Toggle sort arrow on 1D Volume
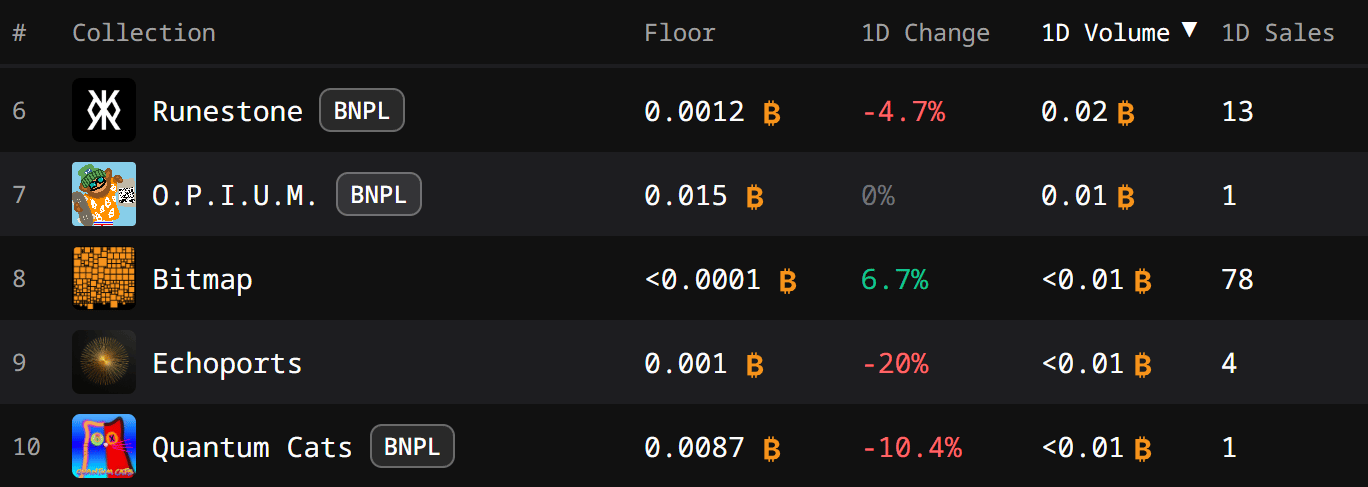This screenshot has width=1368, height=487. pyautogui.click(x=1189, y=31)
